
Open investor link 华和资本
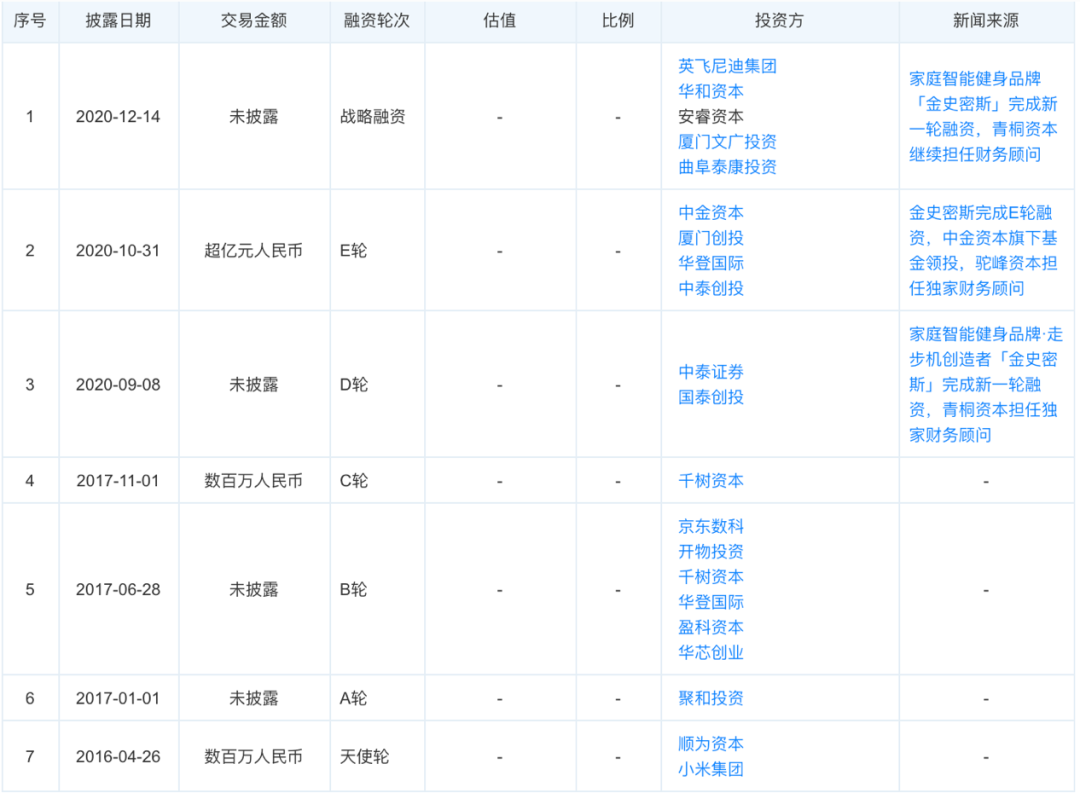[x=711, y=91]
